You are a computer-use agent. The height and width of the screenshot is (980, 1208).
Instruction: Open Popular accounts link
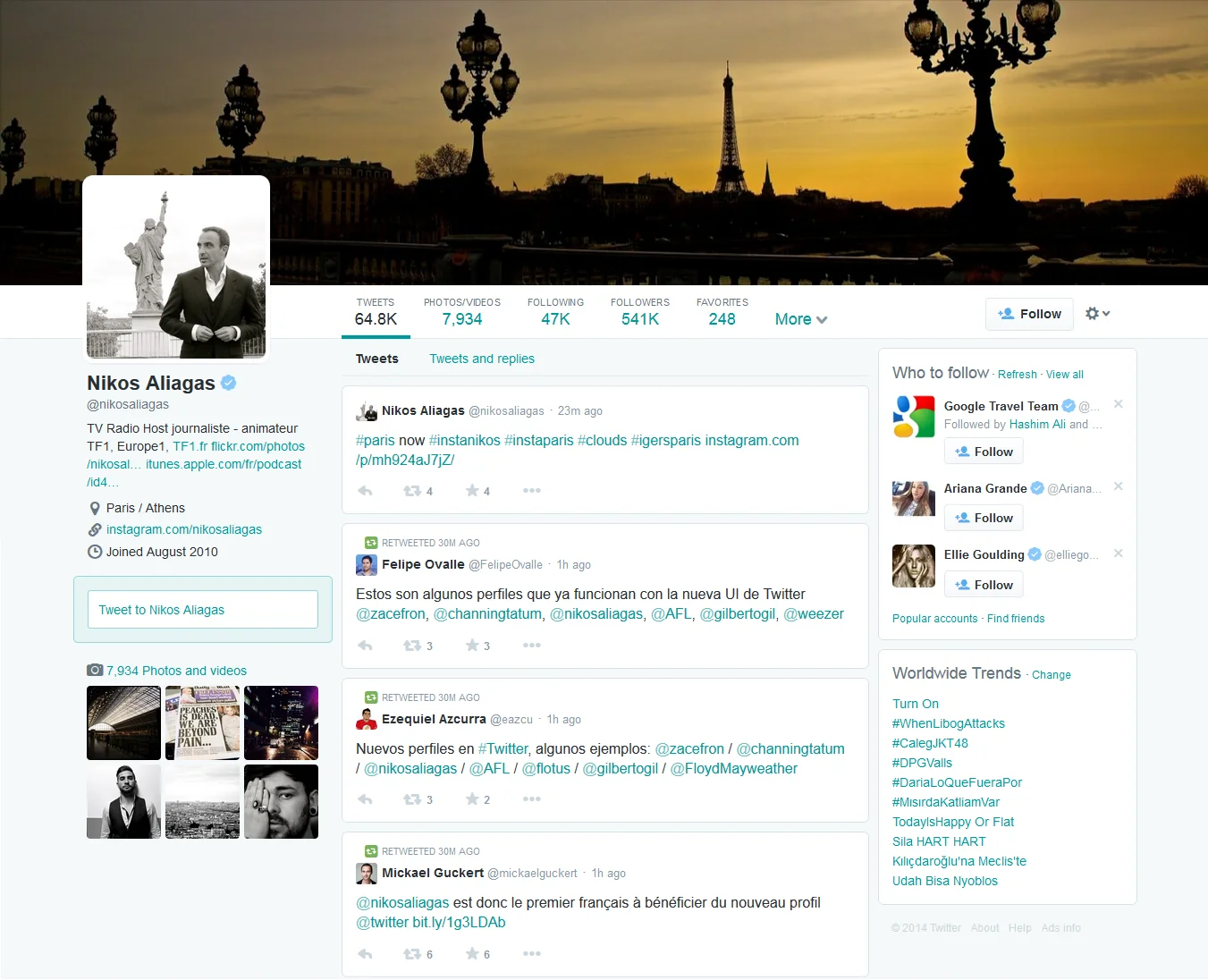point(935,619)
